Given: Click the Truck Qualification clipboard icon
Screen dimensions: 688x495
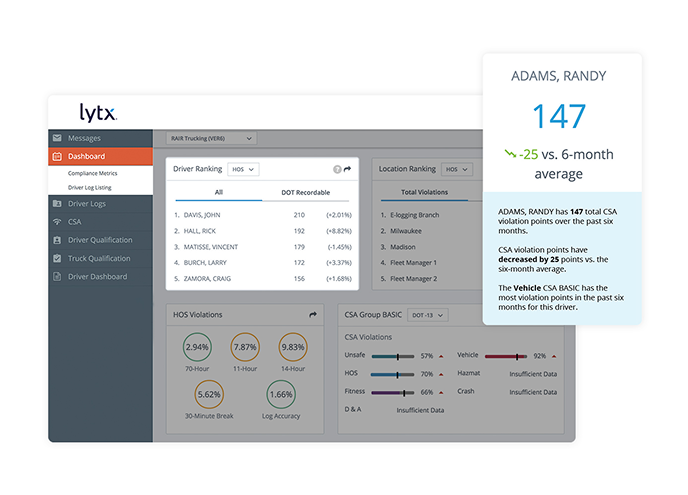Looking at the screenshot, I should 57,258.
